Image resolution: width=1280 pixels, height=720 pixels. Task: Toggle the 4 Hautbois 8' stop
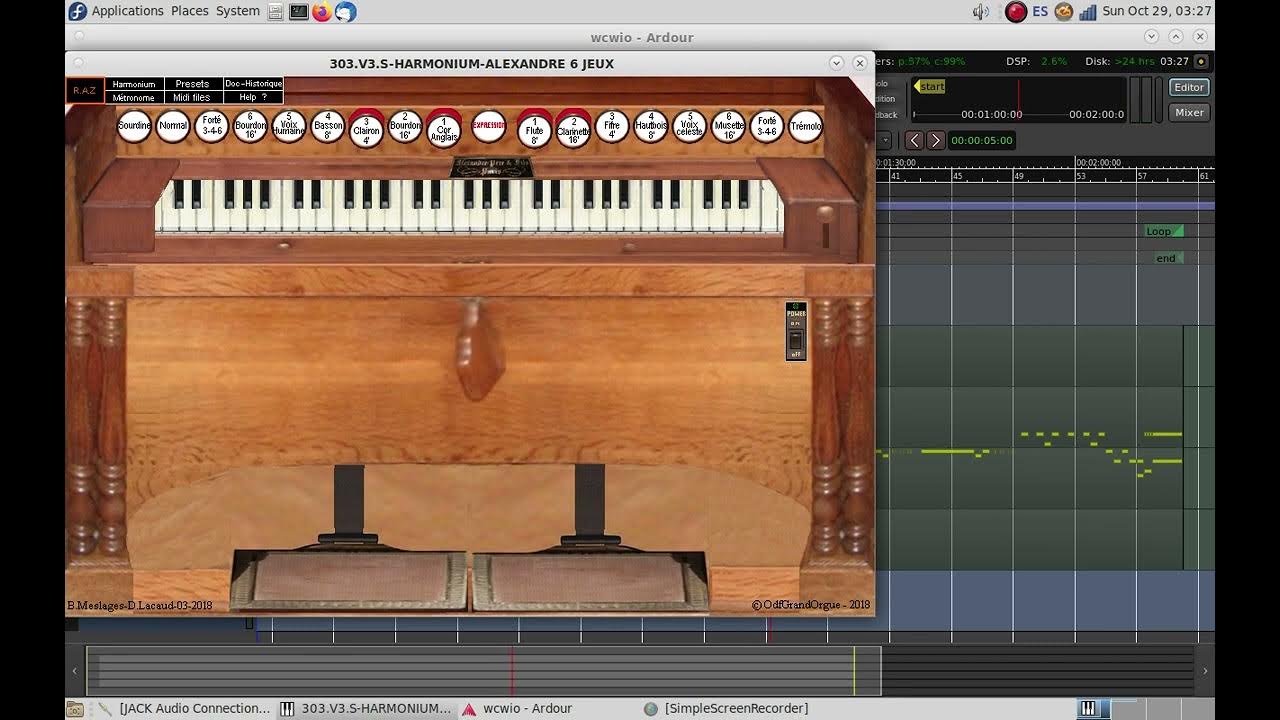[651, 126]
